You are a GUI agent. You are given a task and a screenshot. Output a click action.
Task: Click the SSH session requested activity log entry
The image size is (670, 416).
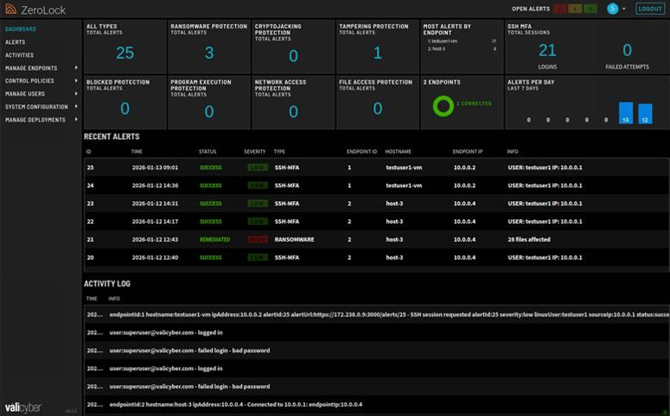coord(376,314)
